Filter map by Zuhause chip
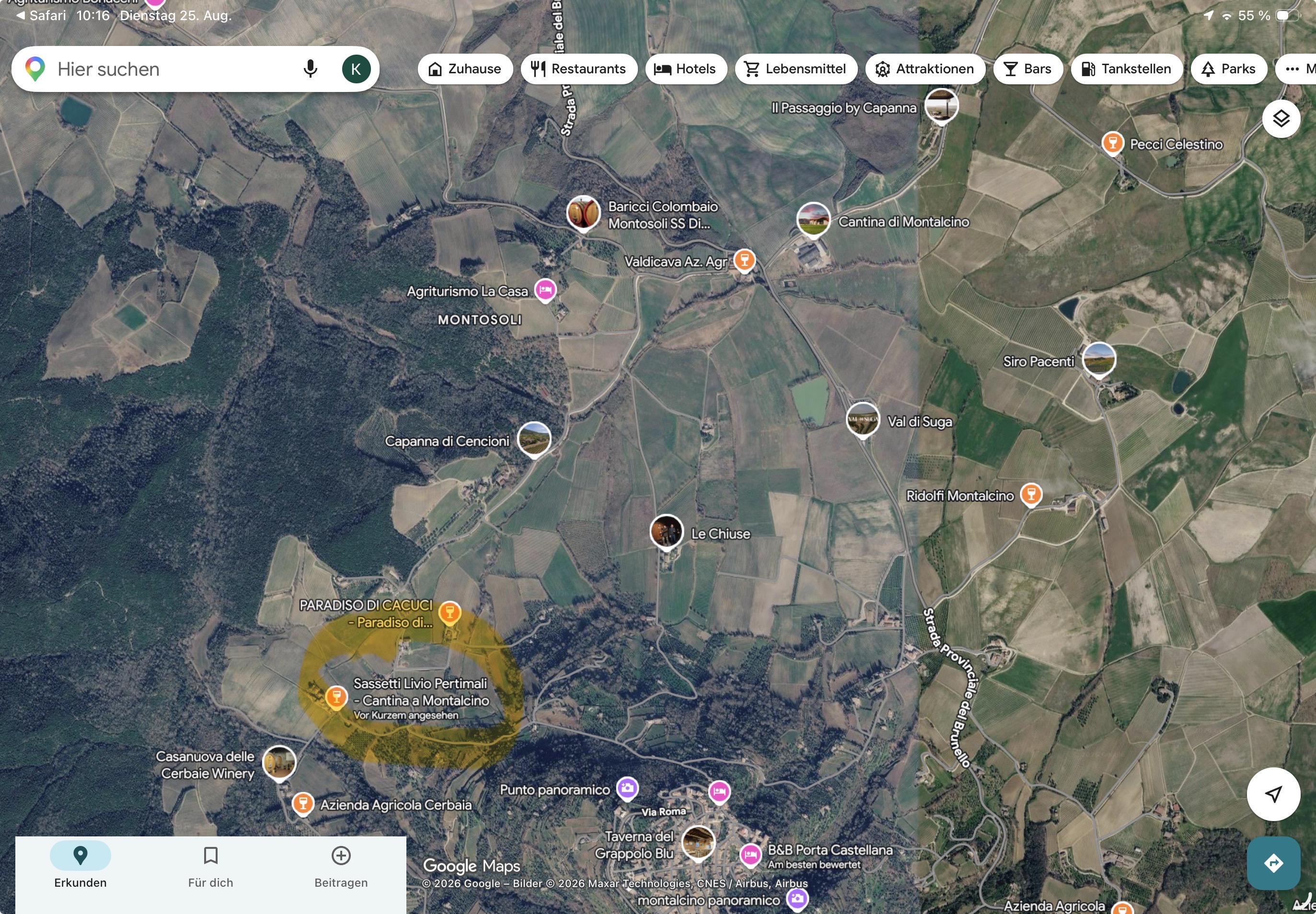Viewport: 1316px width, 914px height. 465,69
